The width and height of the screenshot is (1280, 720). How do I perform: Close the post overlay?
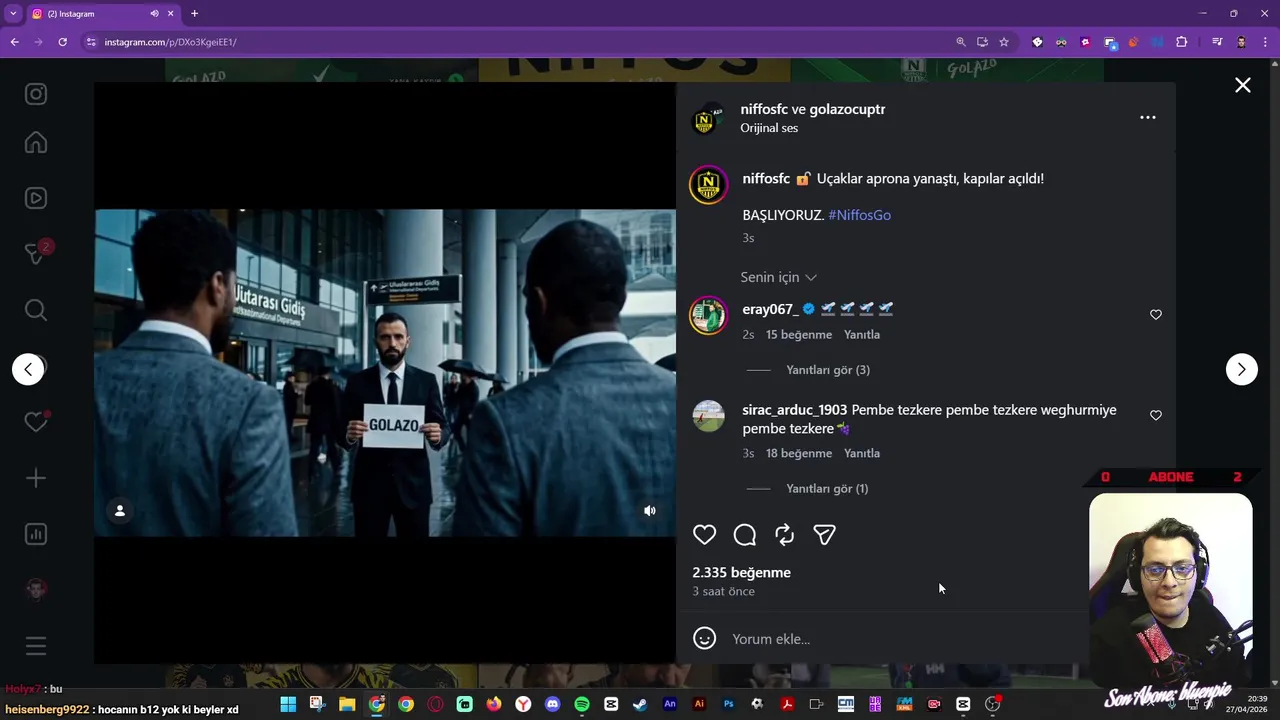(x=1243, y=86)
